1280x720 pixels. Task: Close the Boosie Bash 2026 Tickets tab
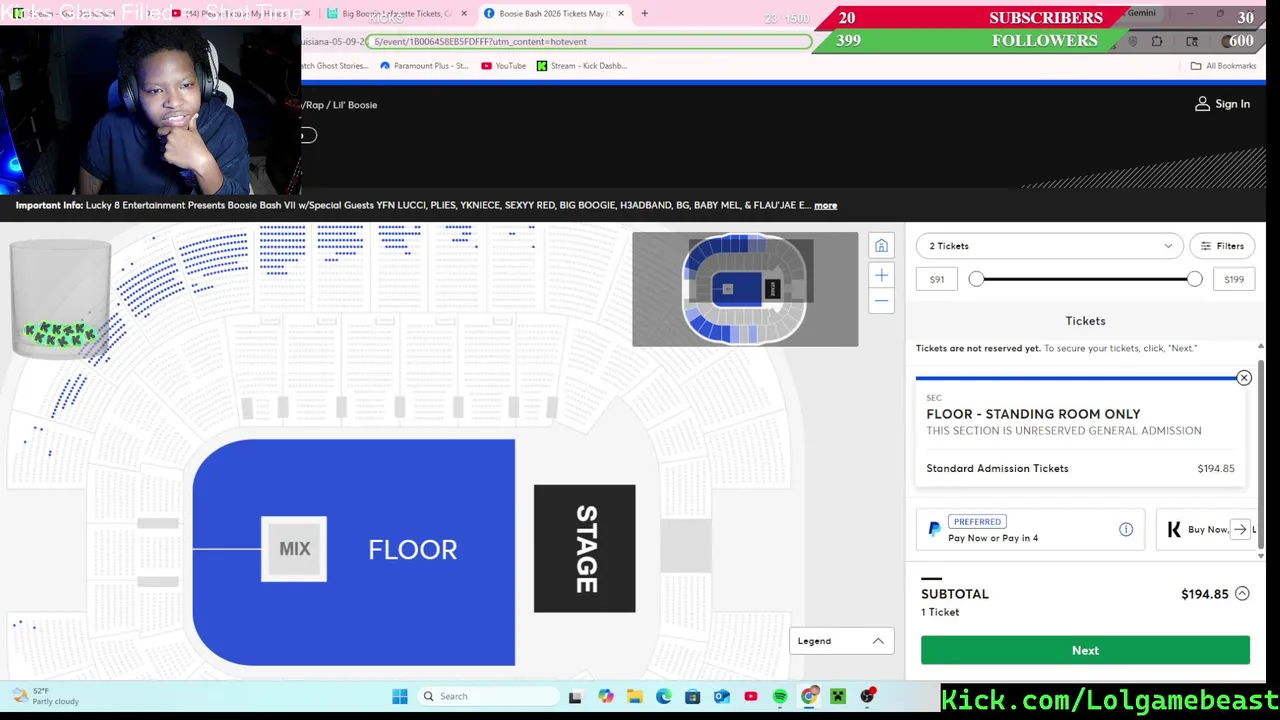click(x=621, y=13)
